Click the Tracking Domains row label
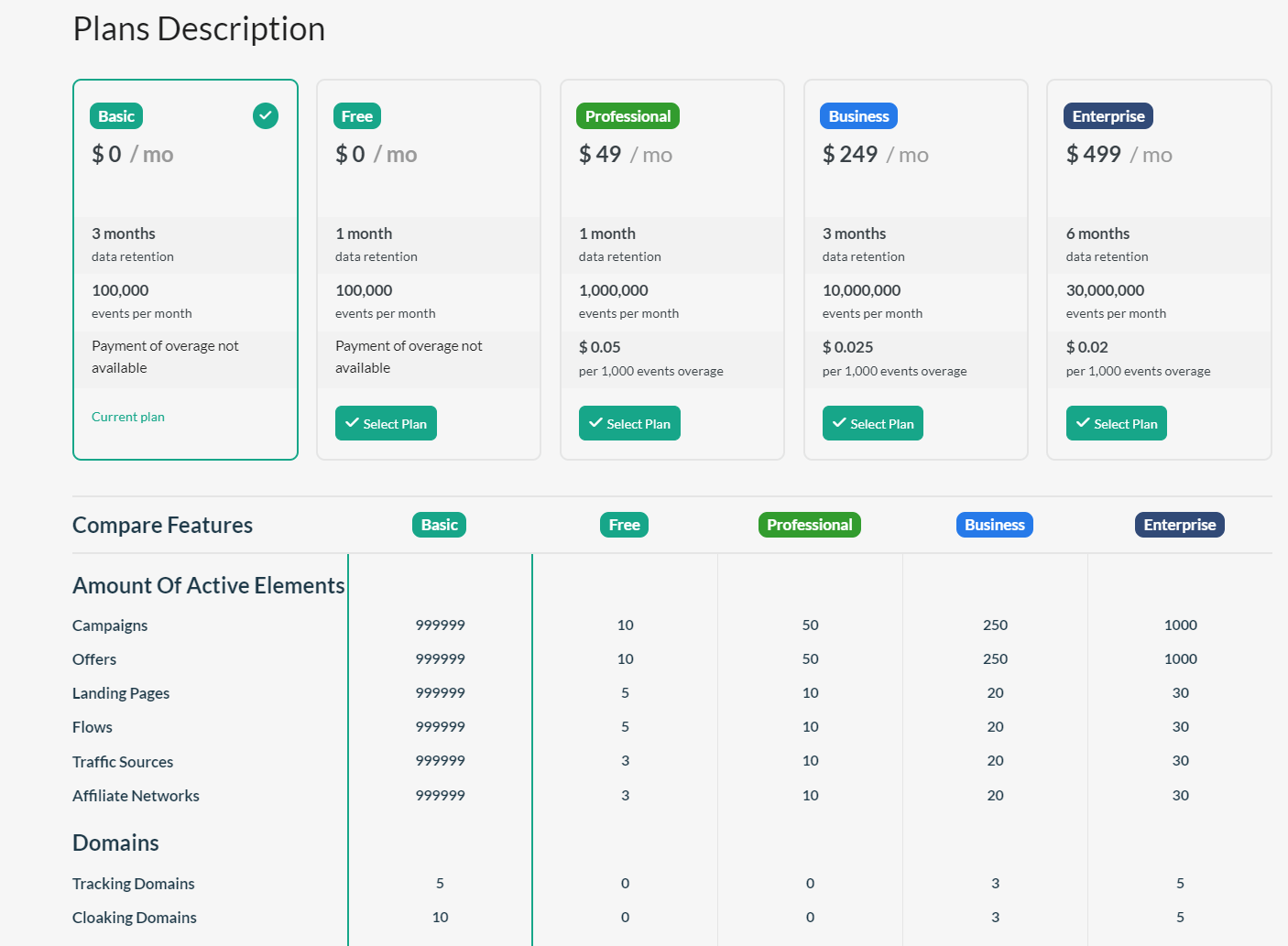1288x946 pixels. [134, 884]
